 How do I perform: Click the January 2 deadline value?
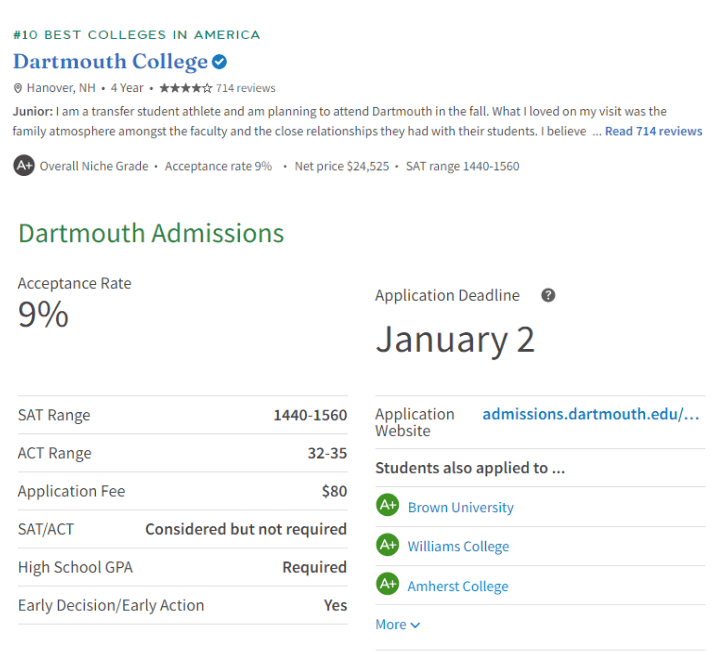[455, 340]
